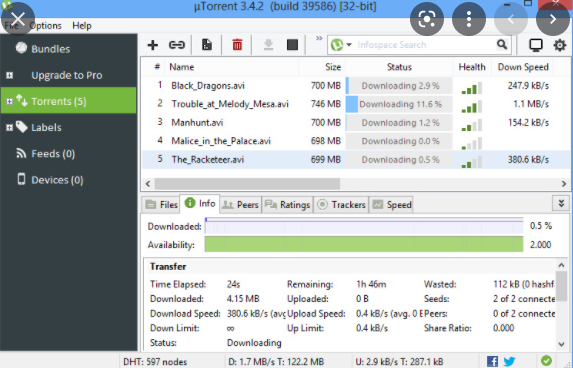Add torrent from URL link icon
This screenshot has height=368, width=573.
[177, 45]
